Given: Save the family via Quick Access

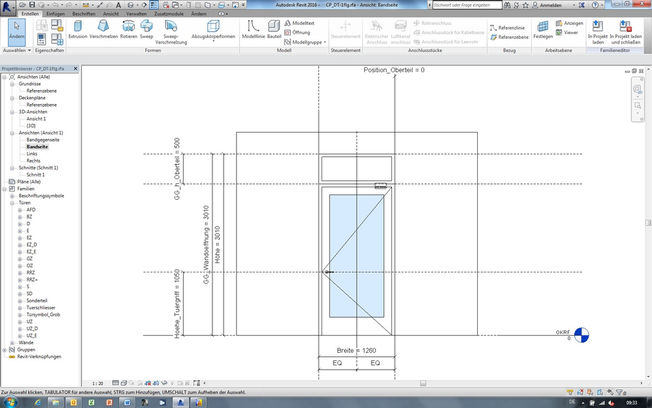Looking at the screenshot, I should [x=32, y=5].
